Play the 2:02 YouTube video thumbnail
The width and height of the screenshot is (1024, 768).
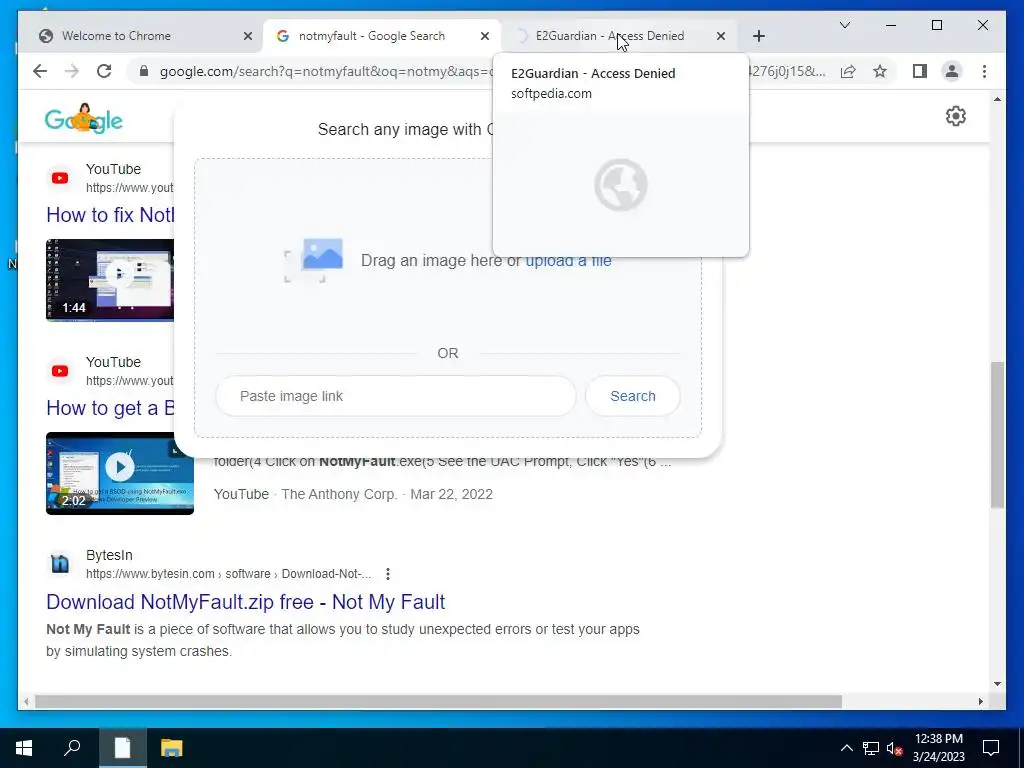tap(120, 473)
